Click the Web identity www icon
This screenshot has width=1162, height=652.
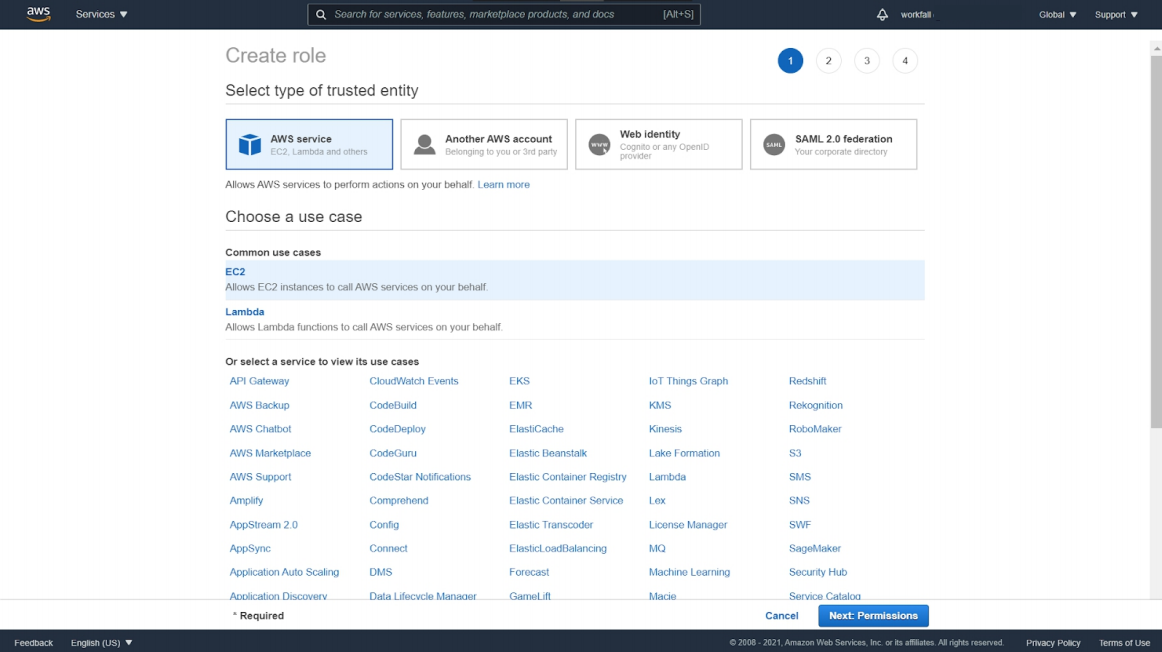(599, 144)
